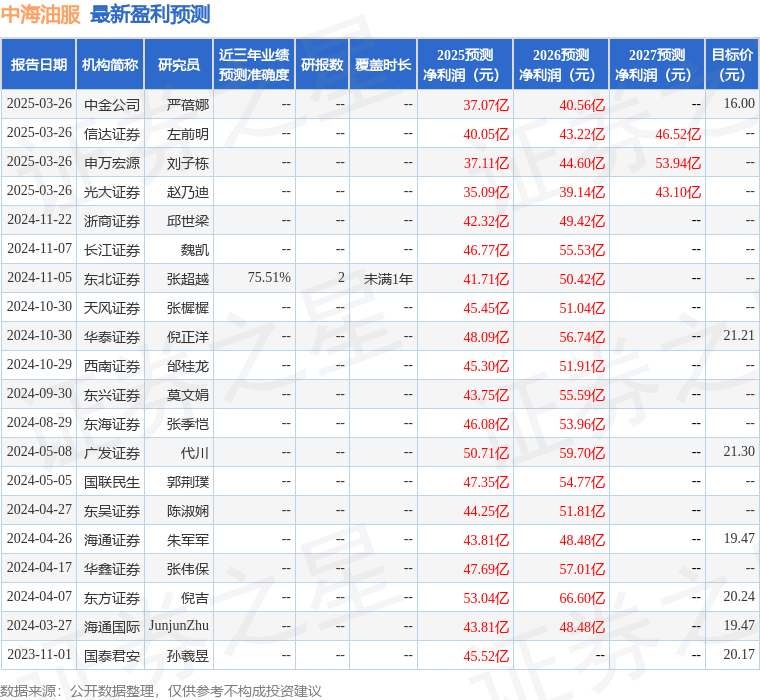This screenshot has width=760, height=700.
Task: Click the 46.52亿 2027 forecast
Action: point(678,134)
